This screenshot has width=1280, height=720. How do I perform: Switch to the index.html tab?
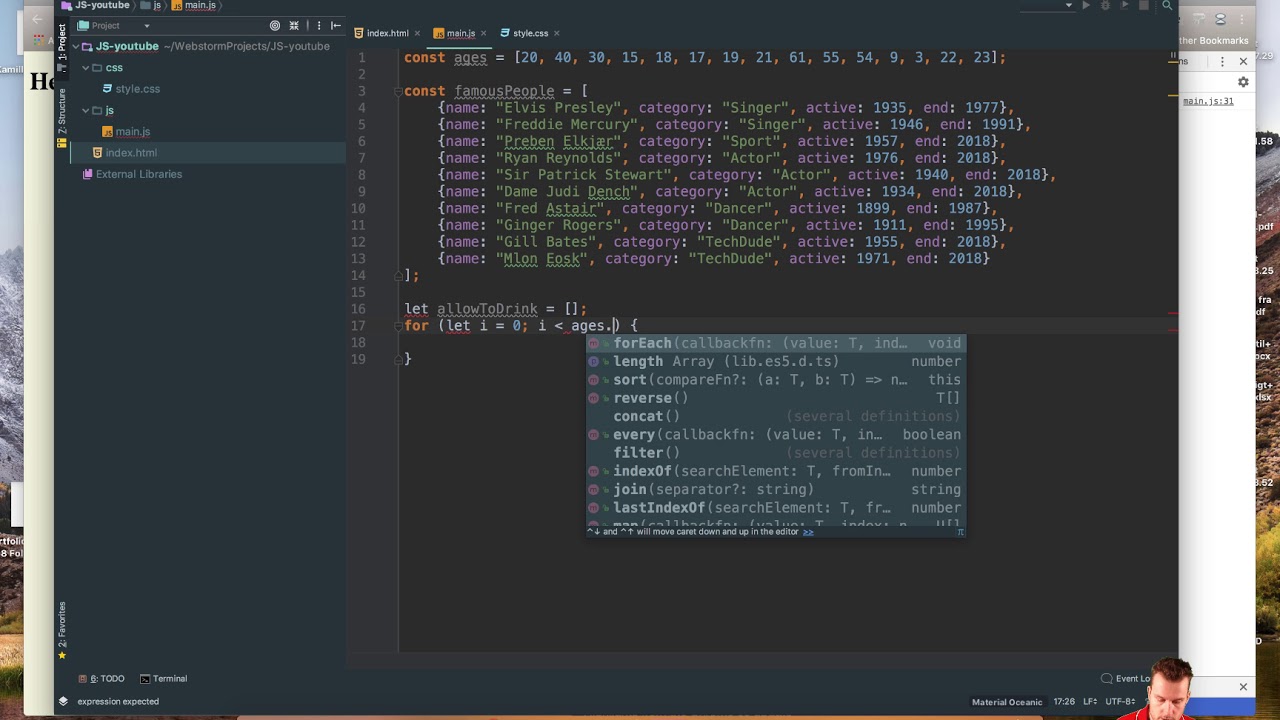click(387, 34)
